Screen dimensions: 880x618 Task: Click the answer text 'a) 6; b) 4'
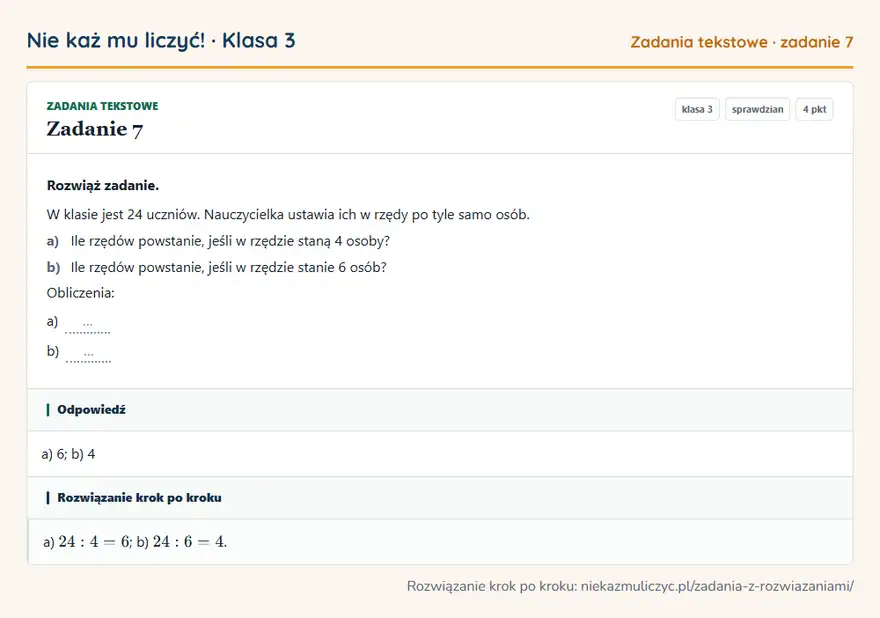click(68, 454)
